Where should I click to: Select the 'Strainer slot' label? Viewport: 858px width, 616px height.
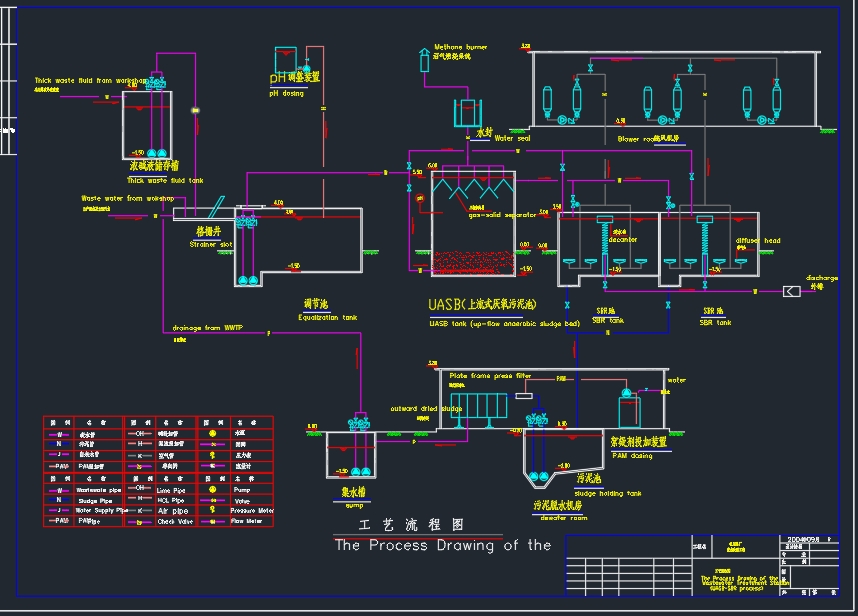pyautogui.click(x=211, y=245)
